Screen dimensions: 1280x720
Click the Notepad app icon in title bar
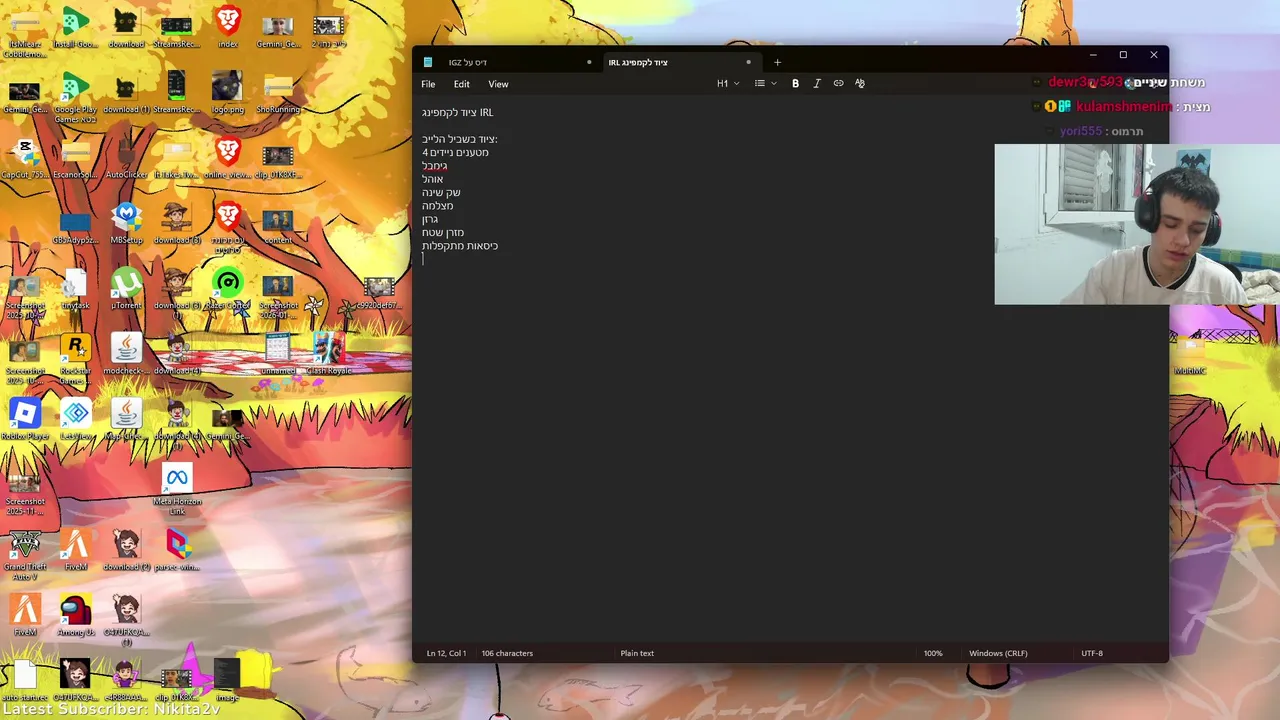pos(428,62)
